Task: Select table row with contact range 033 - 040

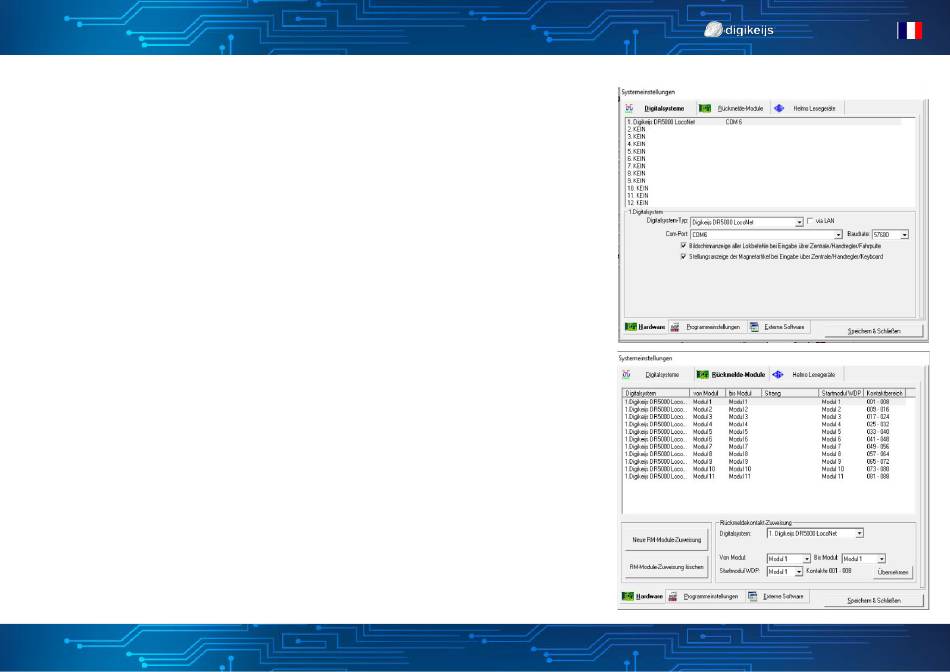Action: tap(765, 432)
